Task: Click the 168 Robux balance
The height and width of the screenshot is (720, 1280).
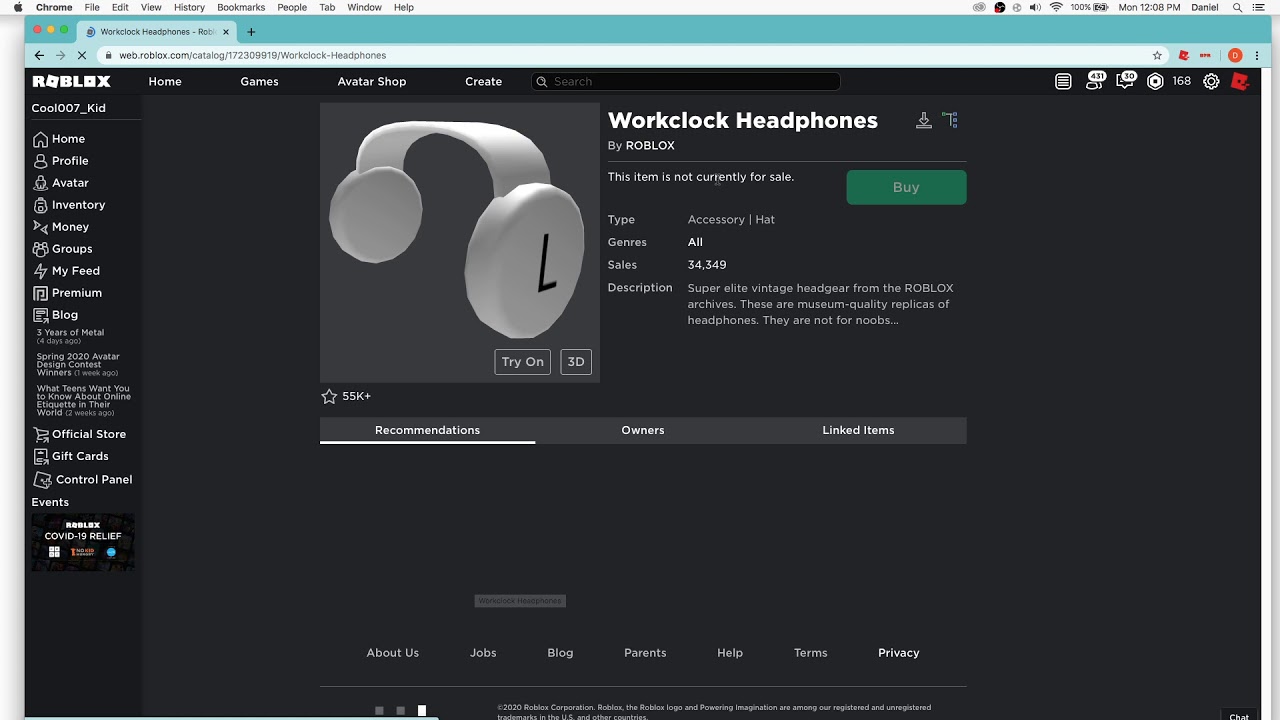Action: pos(1182,82)
